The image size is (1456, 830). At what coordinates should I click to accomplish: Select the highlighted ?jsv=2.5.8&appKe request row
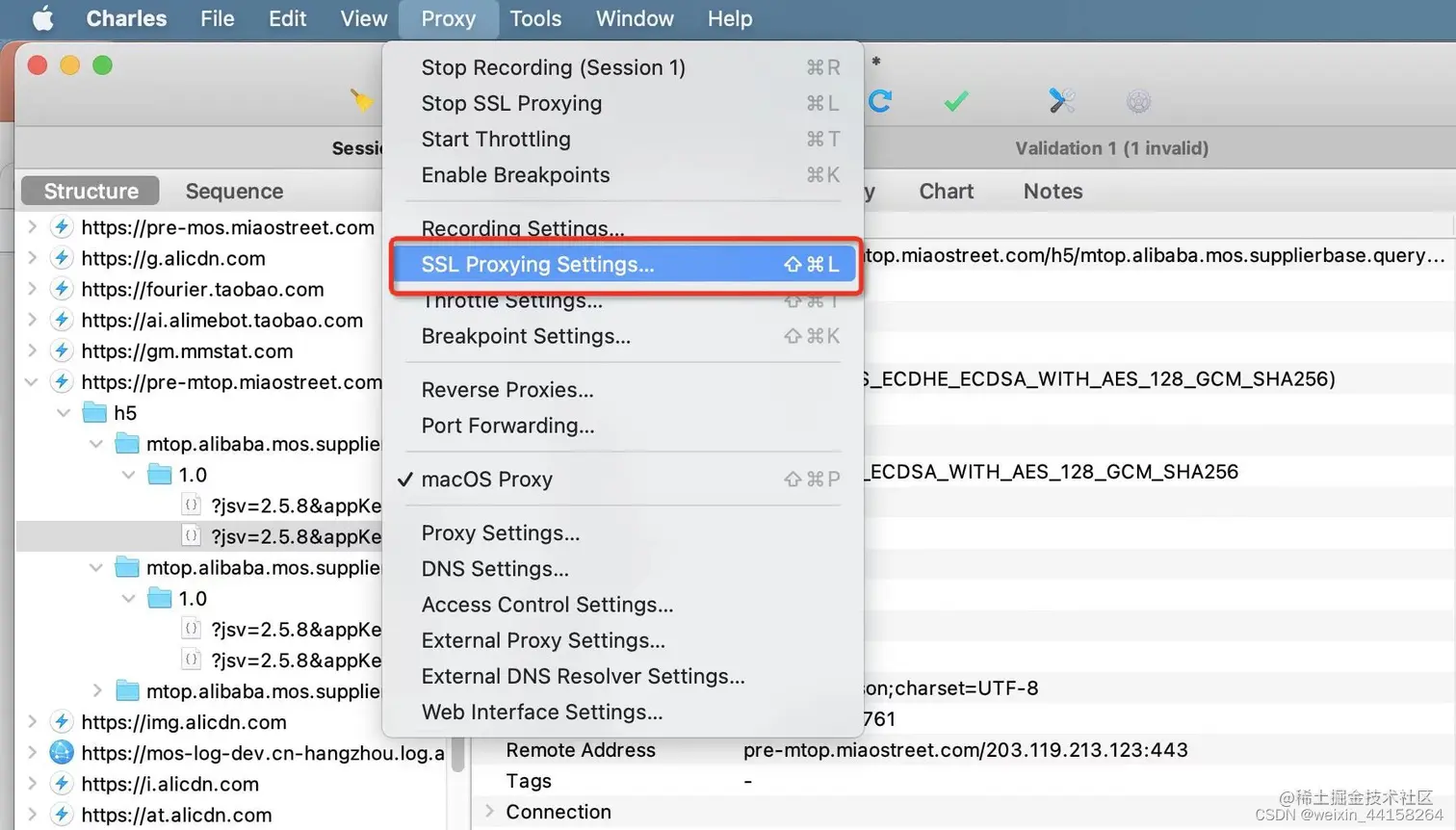click(x=199, y=536)
